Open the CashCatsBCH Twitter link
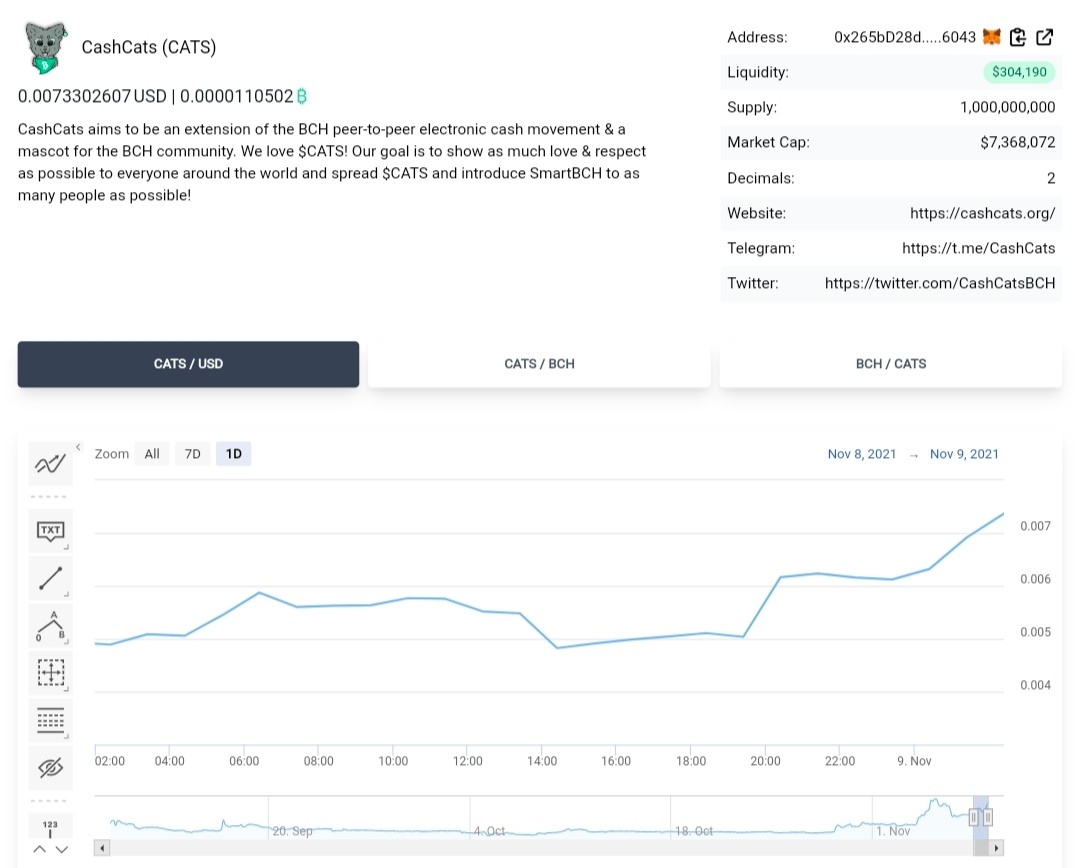The height and width of the screenshot is (868, 1080). [940, 283]
